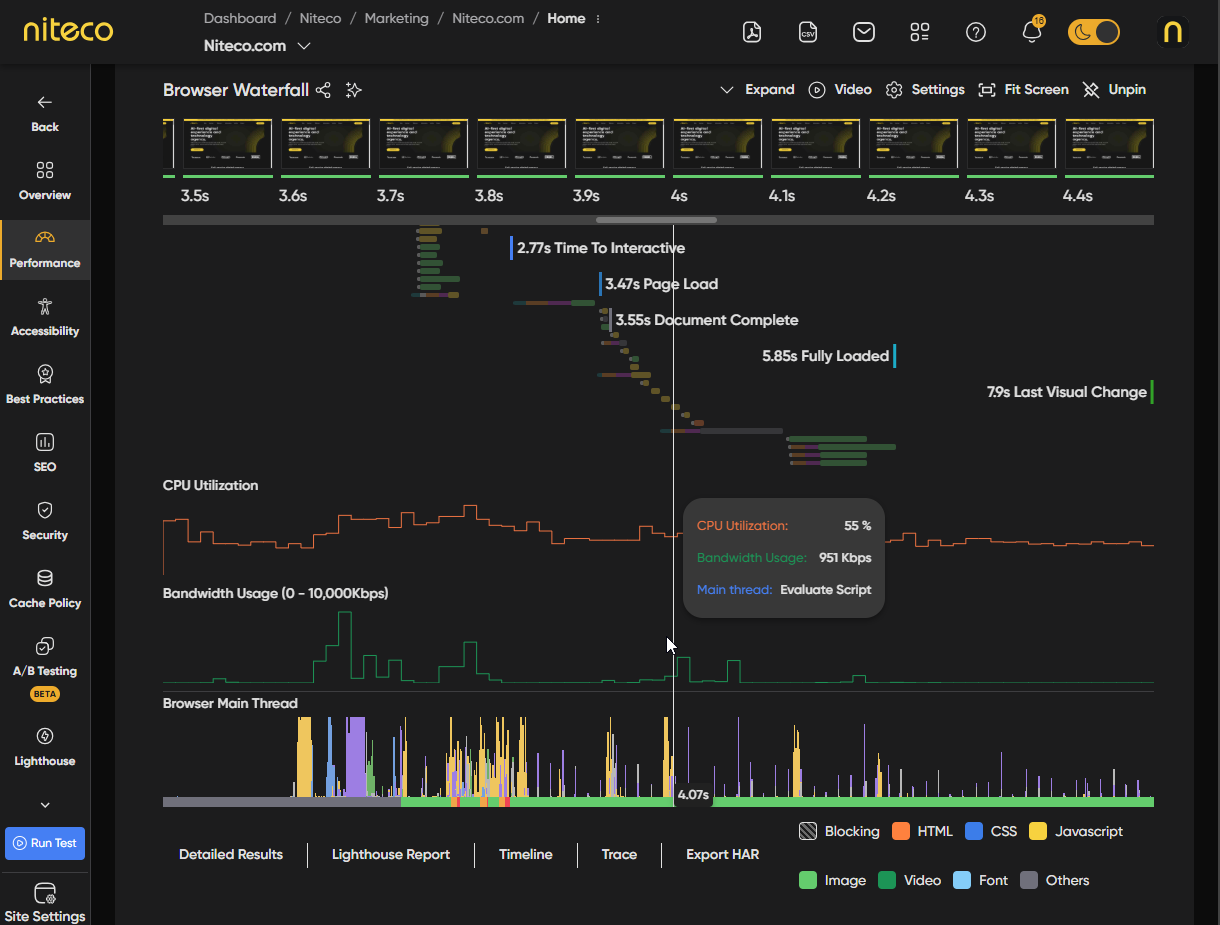Click the CSV export icon

808,32
